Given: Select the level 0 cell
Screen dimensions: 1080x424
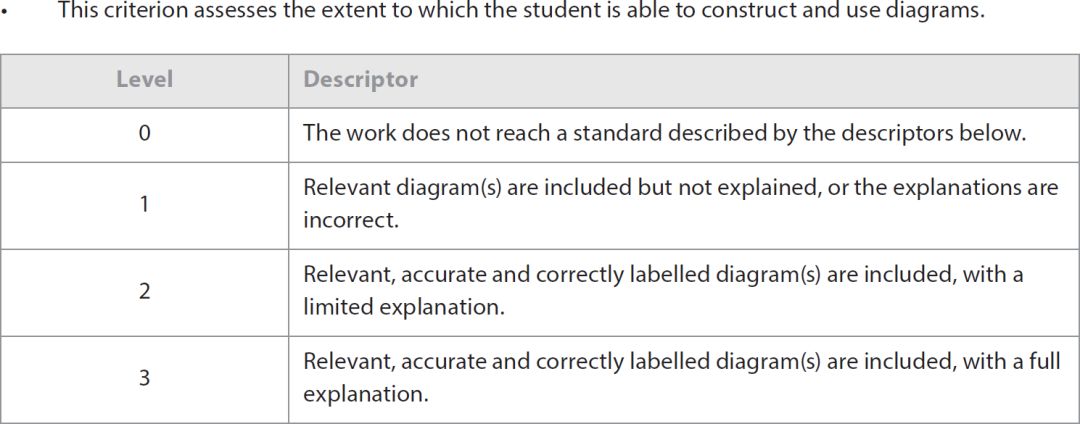Looking at the screenshot, I should [x=144, y=134].
